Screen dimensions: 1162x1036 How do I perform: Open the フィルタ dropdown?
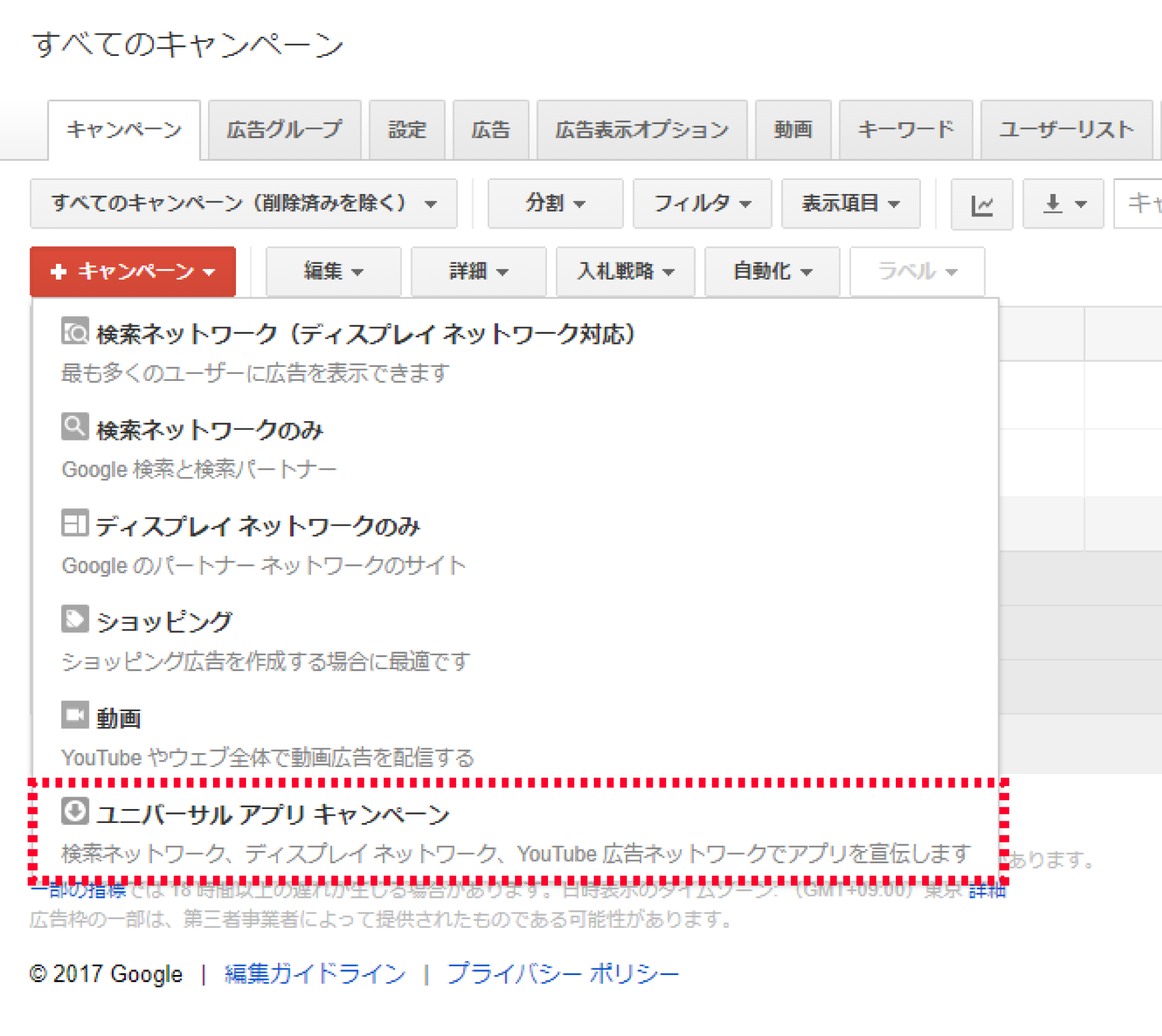[x=702, y=204]
